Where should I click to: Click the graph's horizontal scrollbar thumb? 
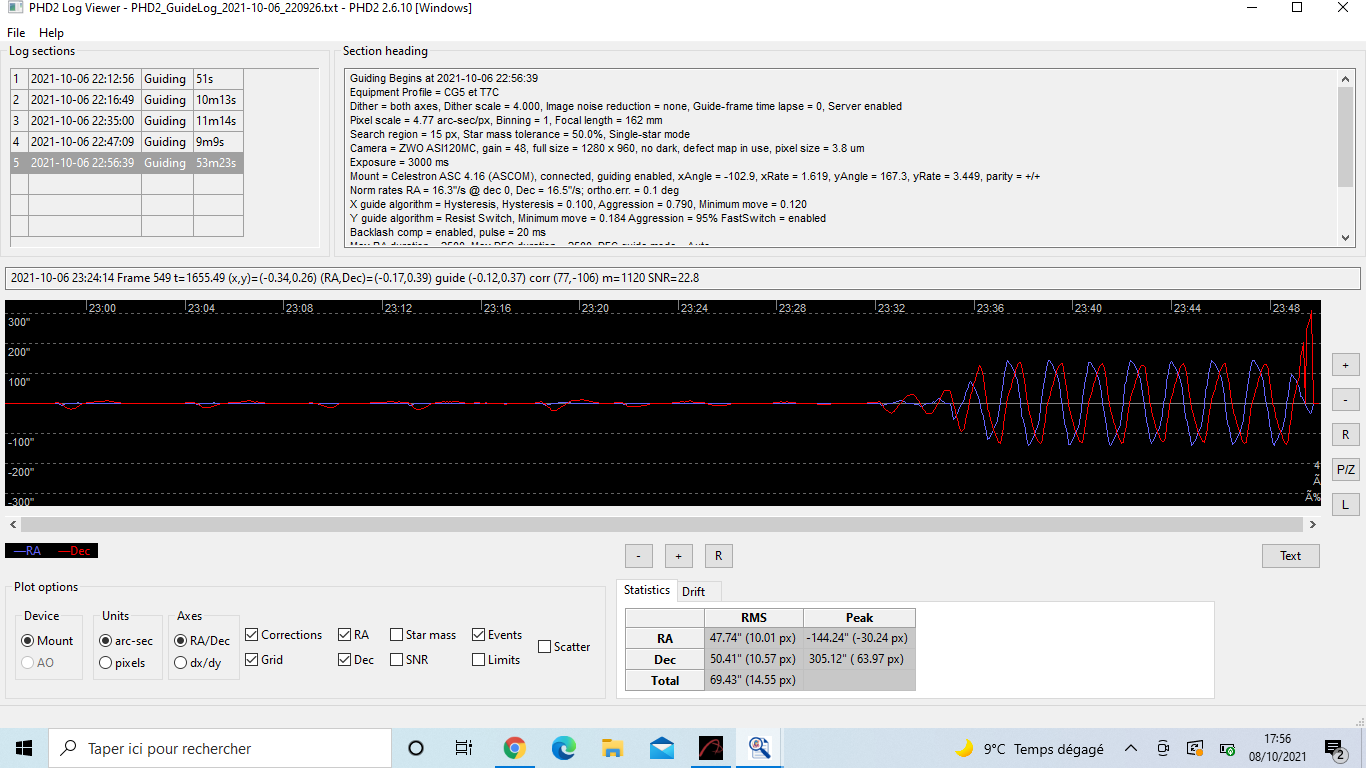pos(662,524)
